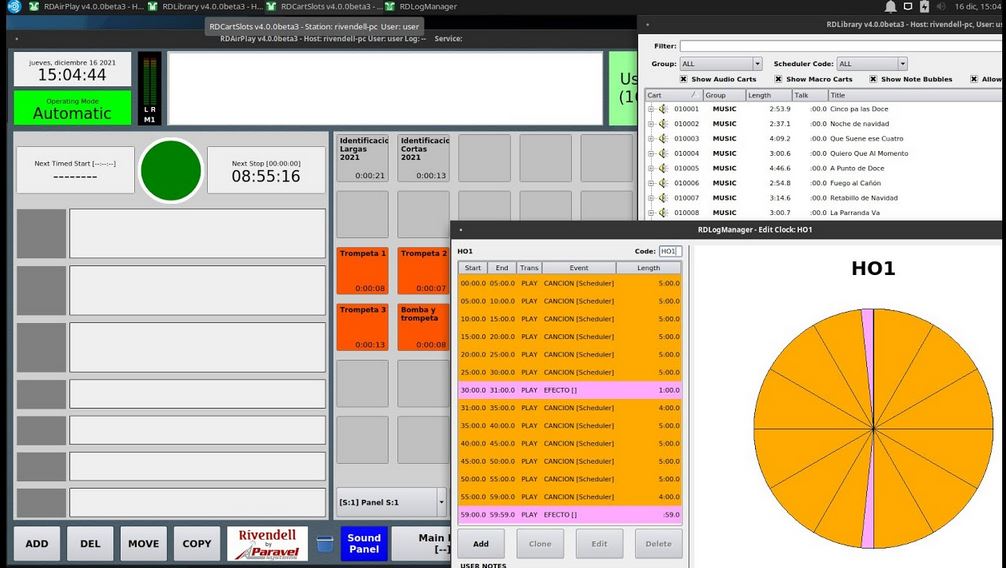Toggle the Allow checkbox in RDLibrary
Screen dimensions: 1006x568
tap(974, 79)
